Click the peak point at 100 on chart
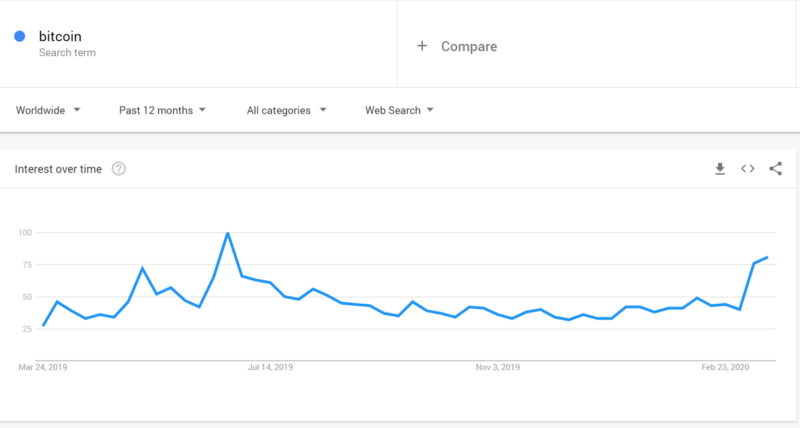This screenshot has height=428, width=800. coord(228,233)
